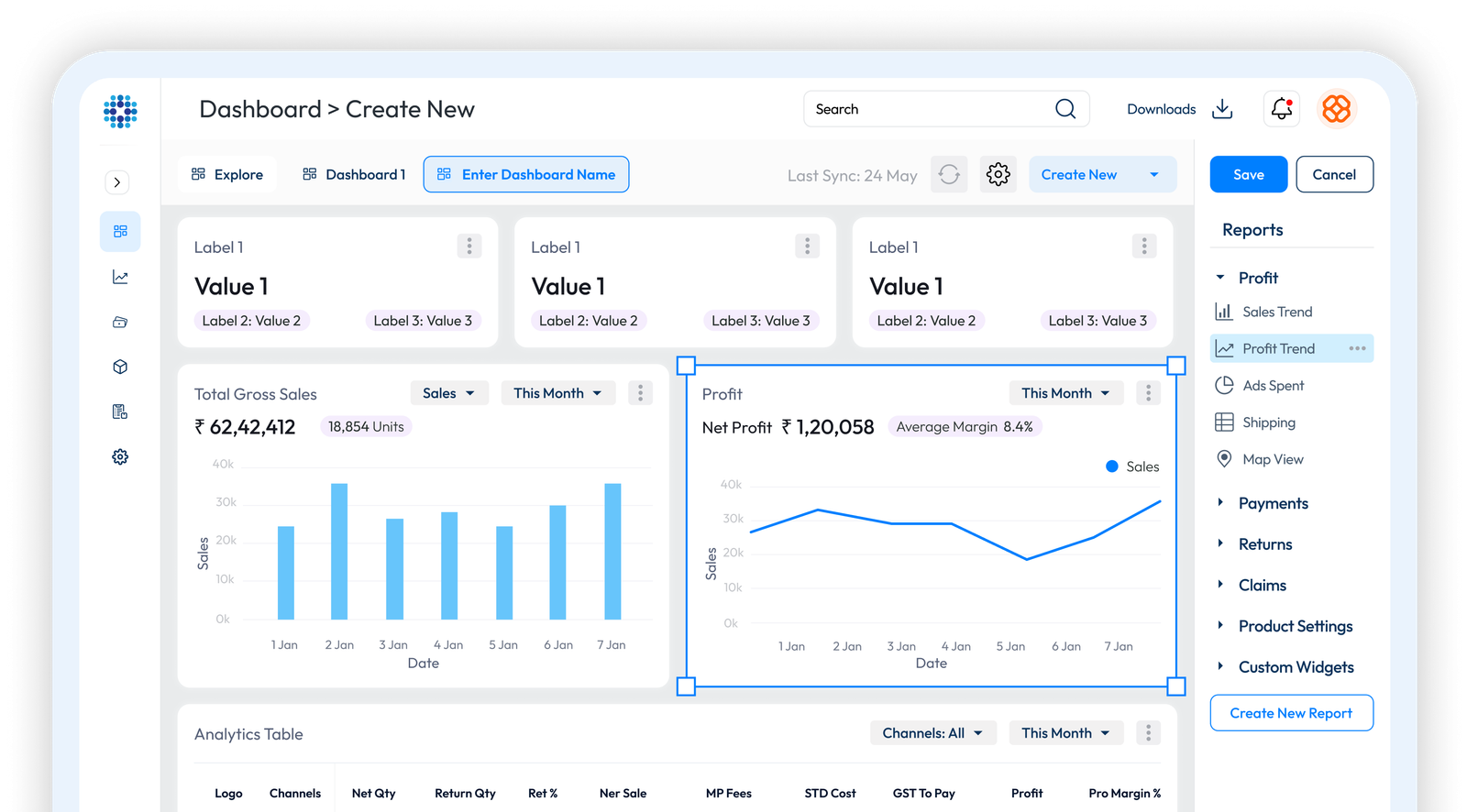This screenshot has width=1467, height=812.
Task: Open three-dot menu on Total Gross Sales
Action: [640, 393]
